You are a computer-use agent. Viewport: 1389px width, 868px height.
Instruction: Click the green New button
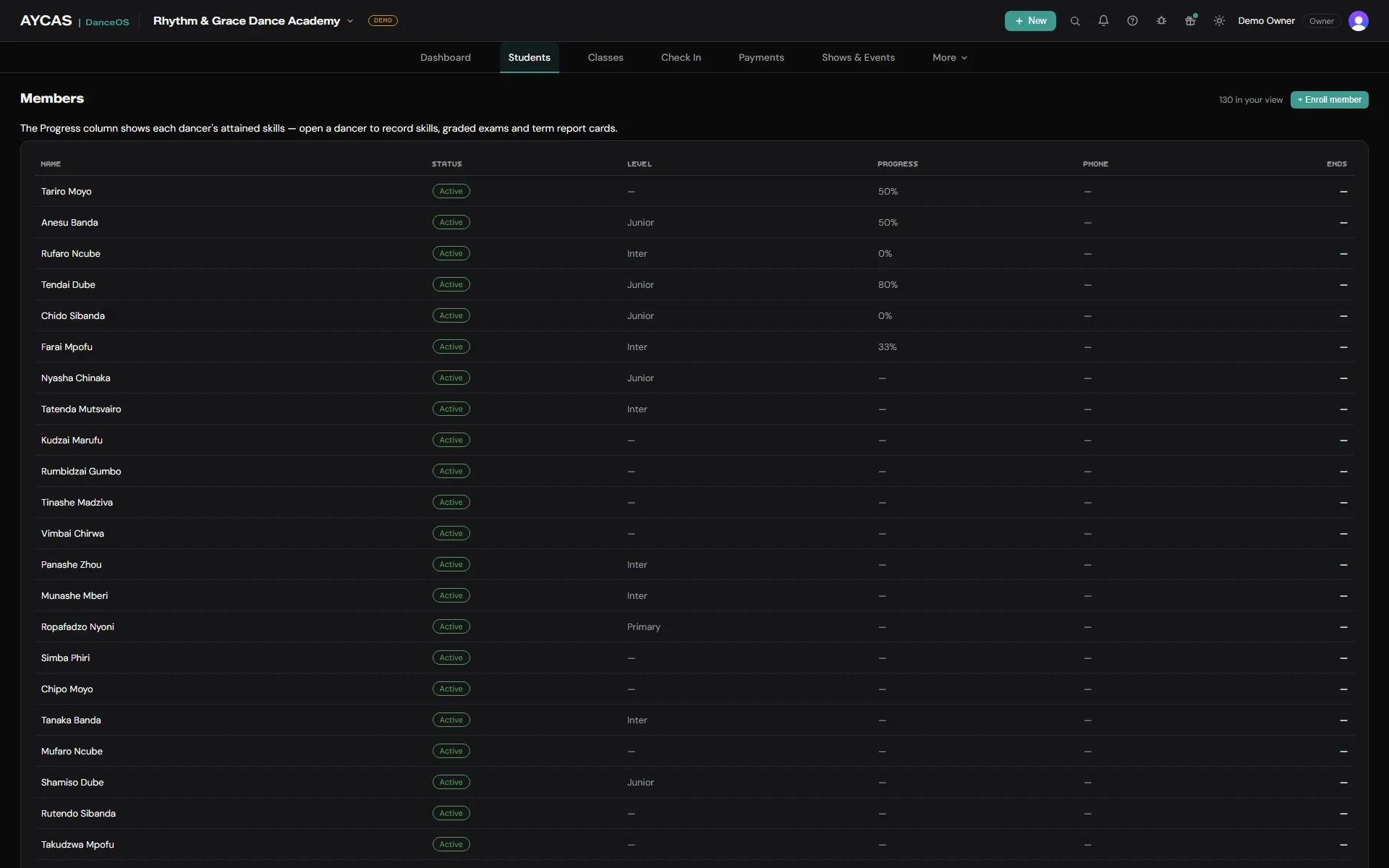click(x=1030, y=21)
